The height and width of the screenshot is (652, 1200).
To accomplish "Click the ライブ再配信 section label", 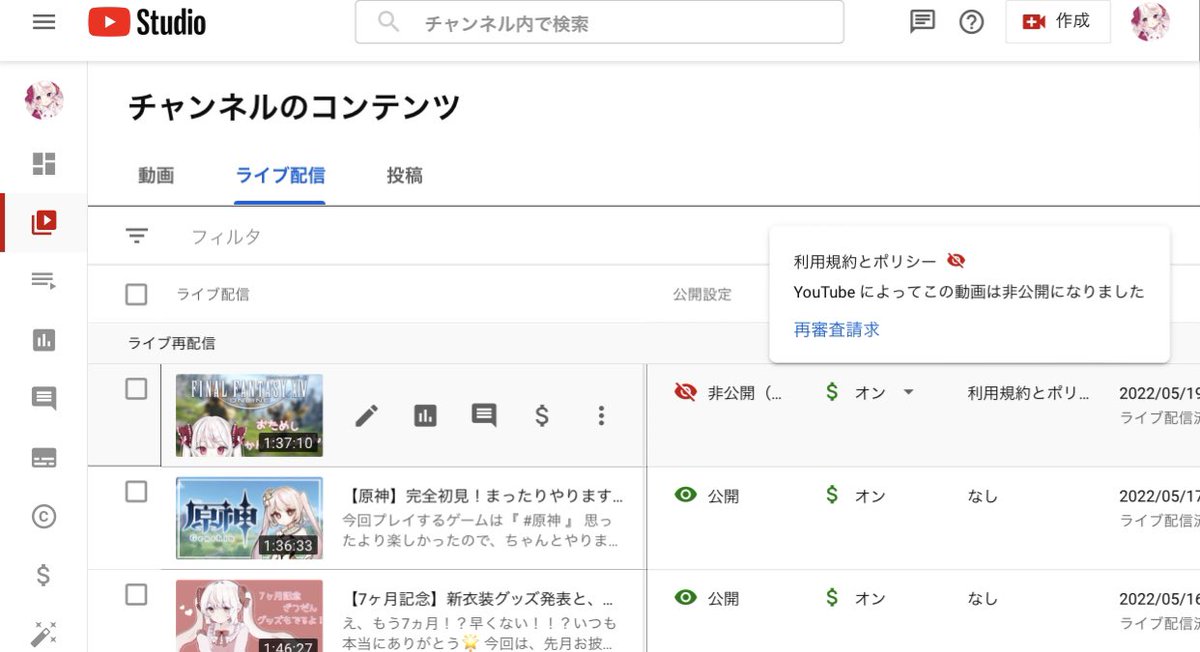I will (x=171, y=343).
